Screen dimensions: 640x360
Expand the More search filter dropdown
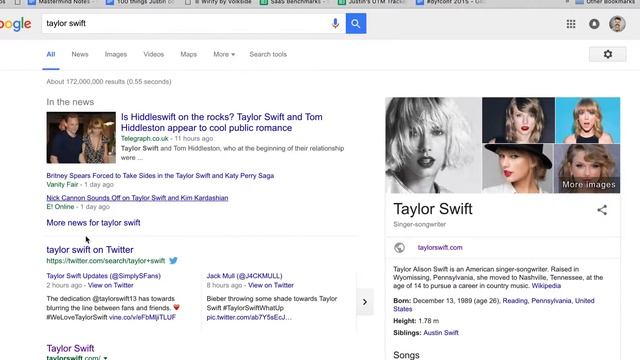(224, 54)
